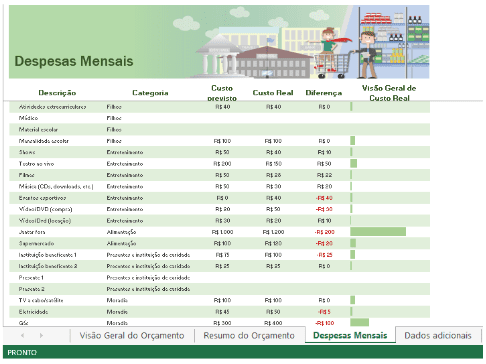Select the Gás description cell

click(23, 323)
